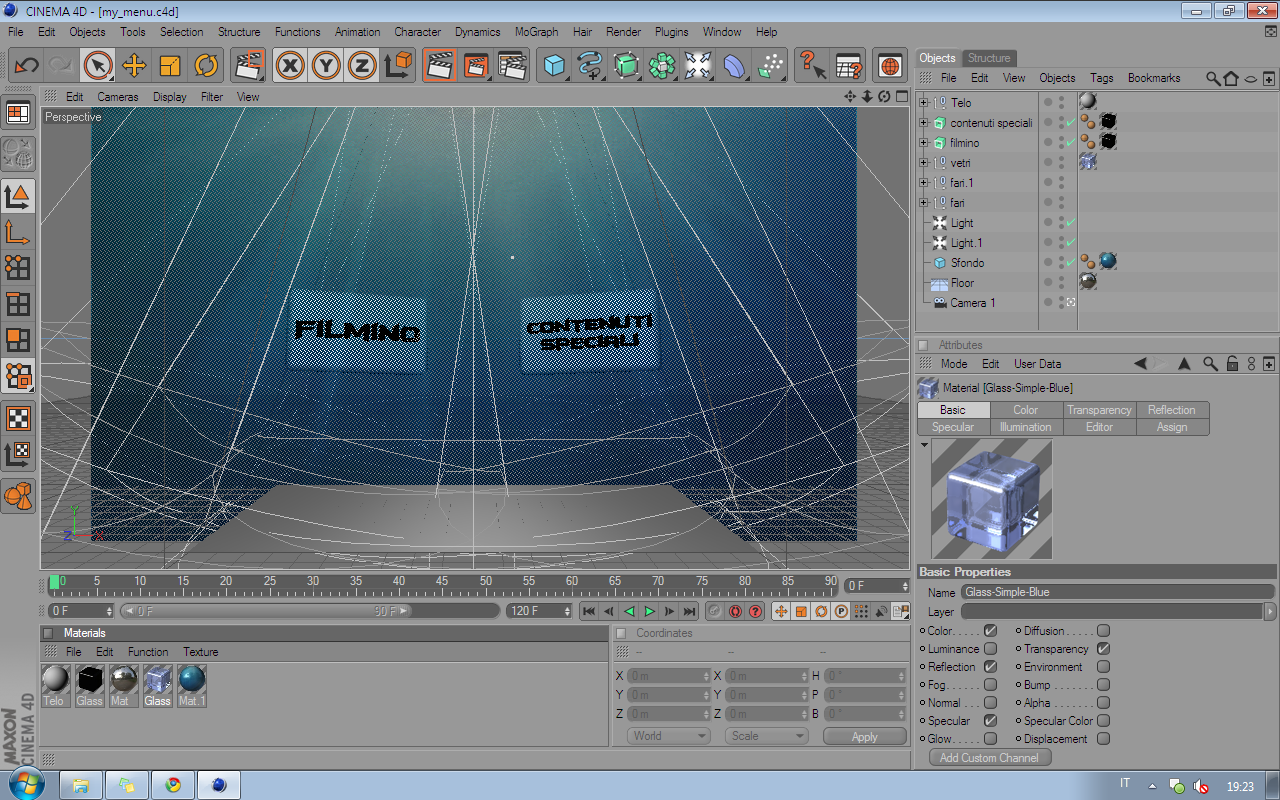Switch to the Illumination tab
The width and height of the screenshot is (1280, 800).
[1026, 427]
